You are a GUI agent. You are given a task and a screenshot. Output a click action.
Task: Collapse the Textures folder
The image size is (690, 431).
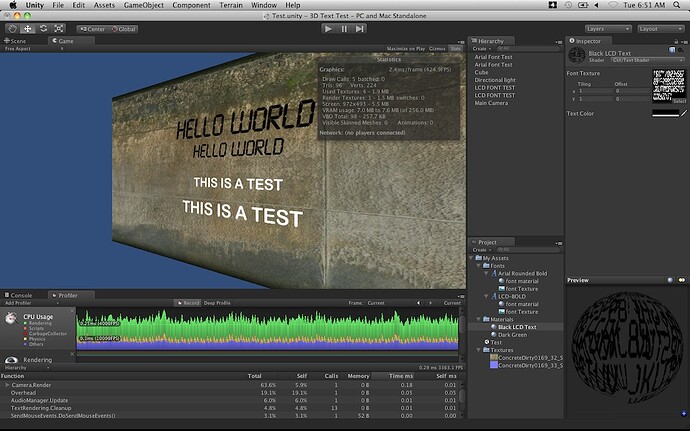pyautogui.click(x=479, y=350)
